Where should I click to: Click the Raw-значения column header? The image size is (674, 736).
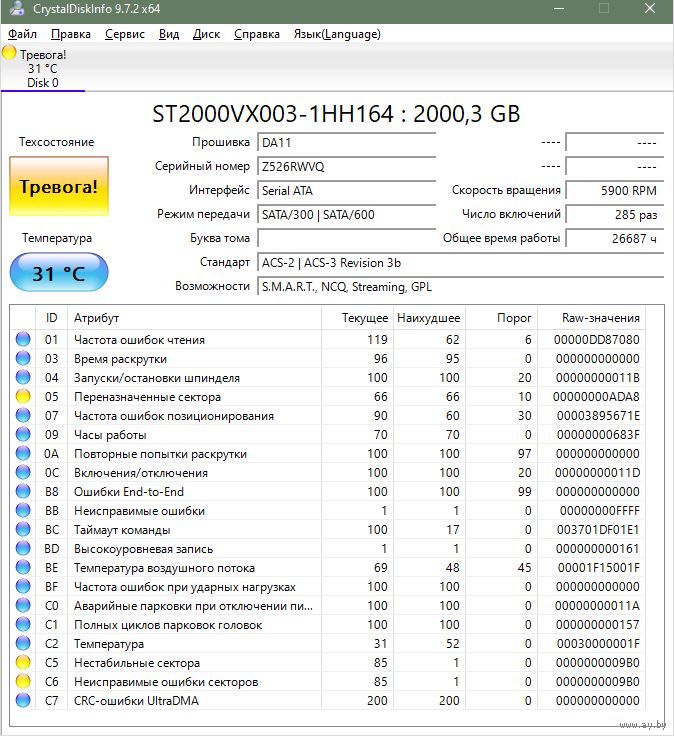(600, 318)
